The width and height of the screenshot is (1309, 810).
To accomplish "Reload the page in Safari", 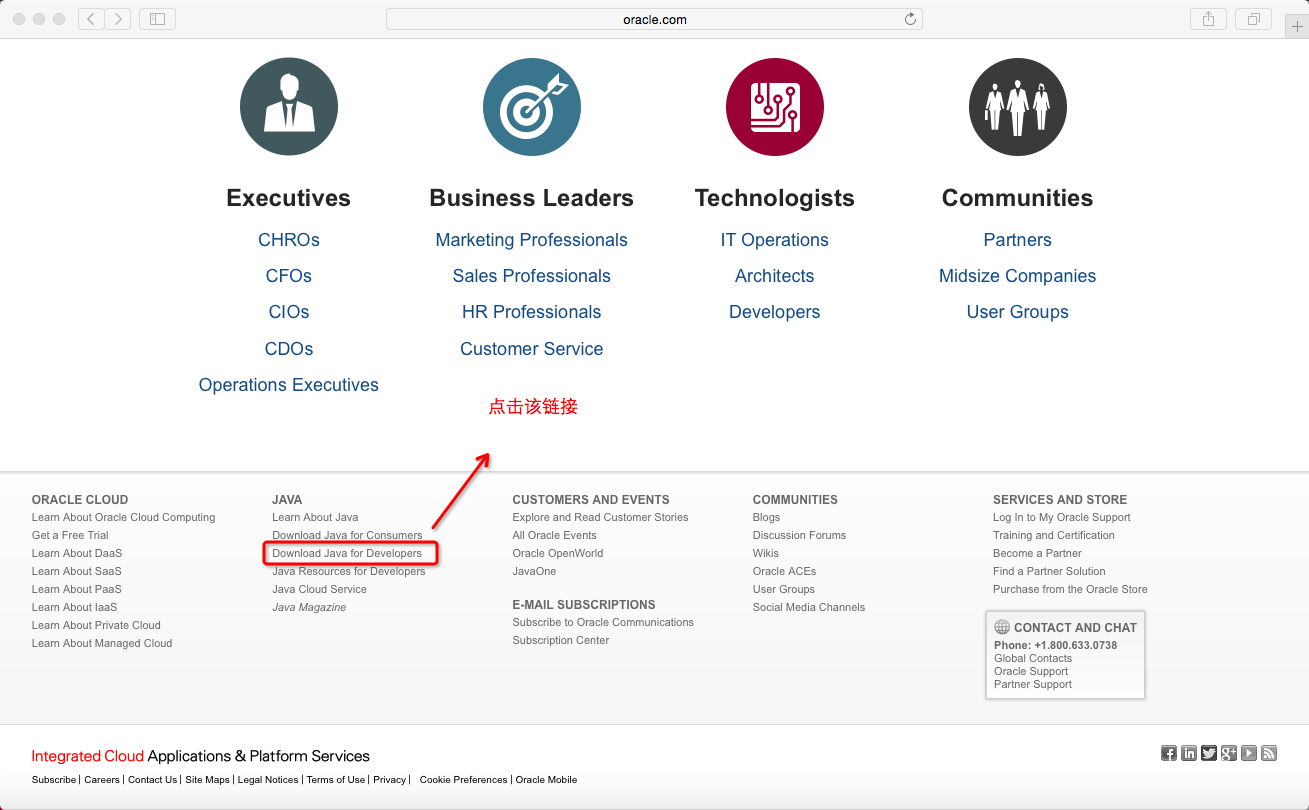I will [910, 19].
